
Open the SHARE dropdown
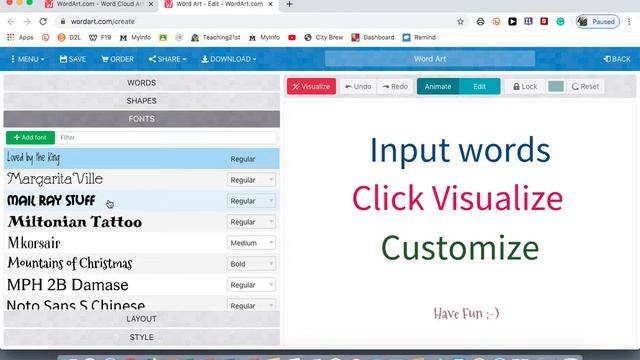[167, 59]
